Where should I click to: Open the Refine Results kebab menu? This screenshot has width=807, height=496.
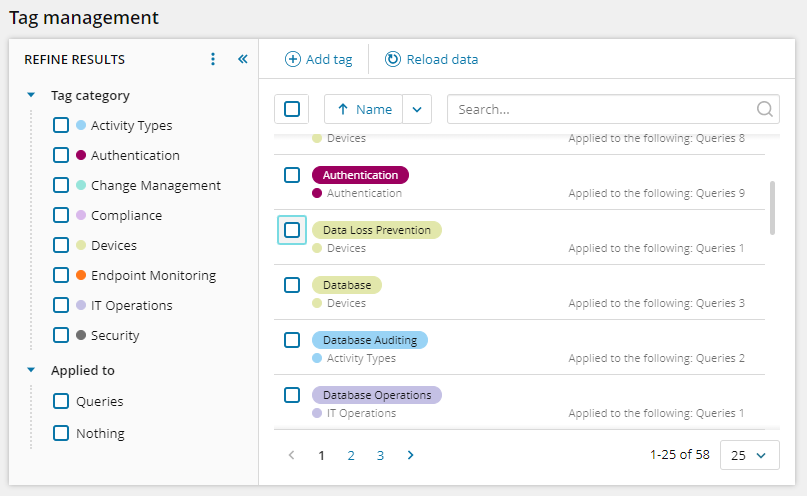point(213,59)
